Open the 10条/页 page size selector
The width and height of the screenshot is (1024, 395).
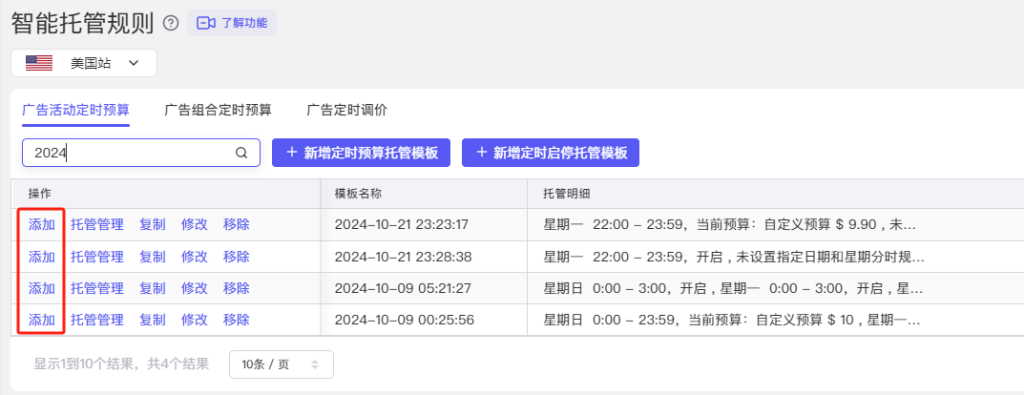[x=281, y=364]
